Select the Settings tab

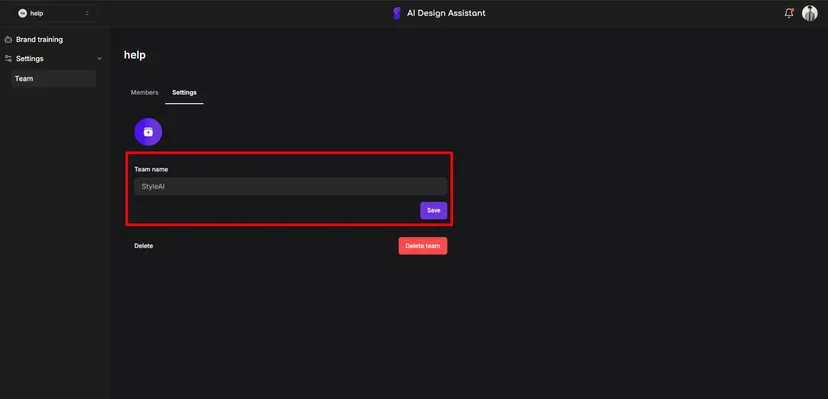[184, 92]
